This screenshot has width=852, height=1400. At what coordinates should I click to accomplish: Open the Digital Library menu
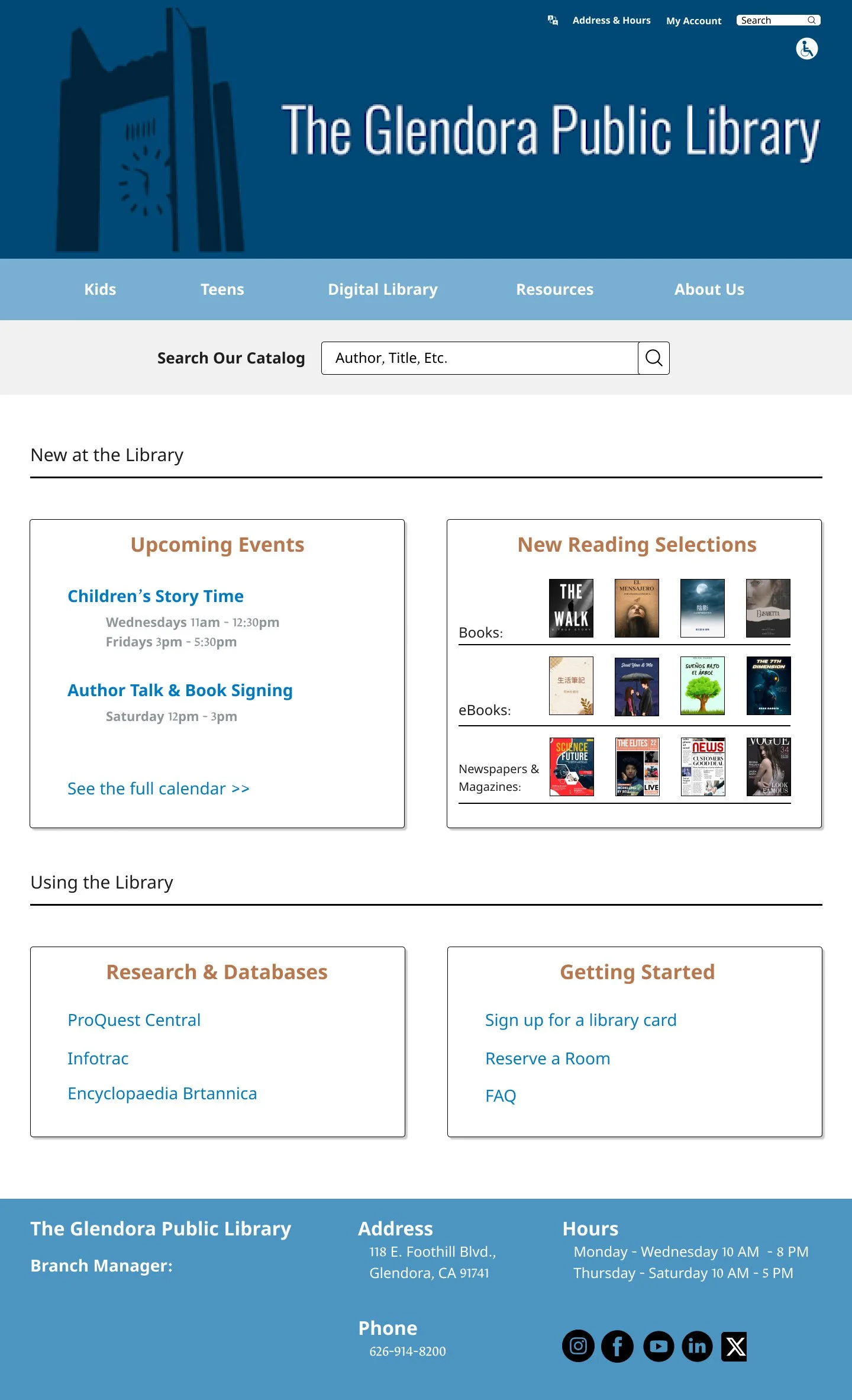[x=383, y=289]
